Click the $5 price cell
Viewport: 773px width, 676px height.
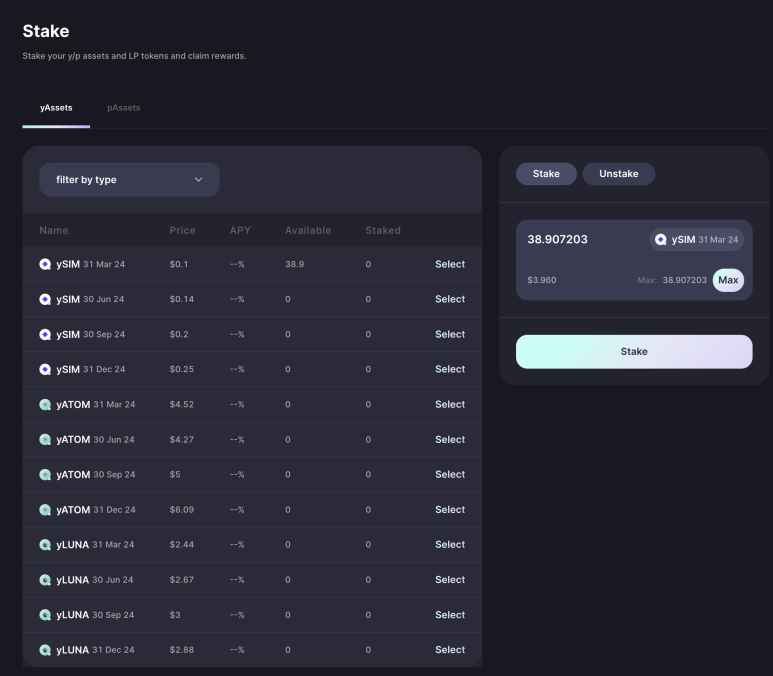pyautogui.click(x=175, y=474)
